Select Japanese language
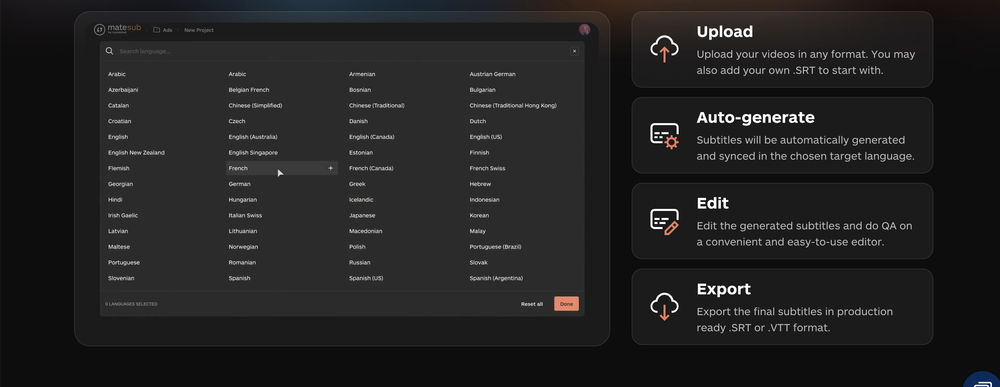The image size is (1000, 387). pos(362,215)
